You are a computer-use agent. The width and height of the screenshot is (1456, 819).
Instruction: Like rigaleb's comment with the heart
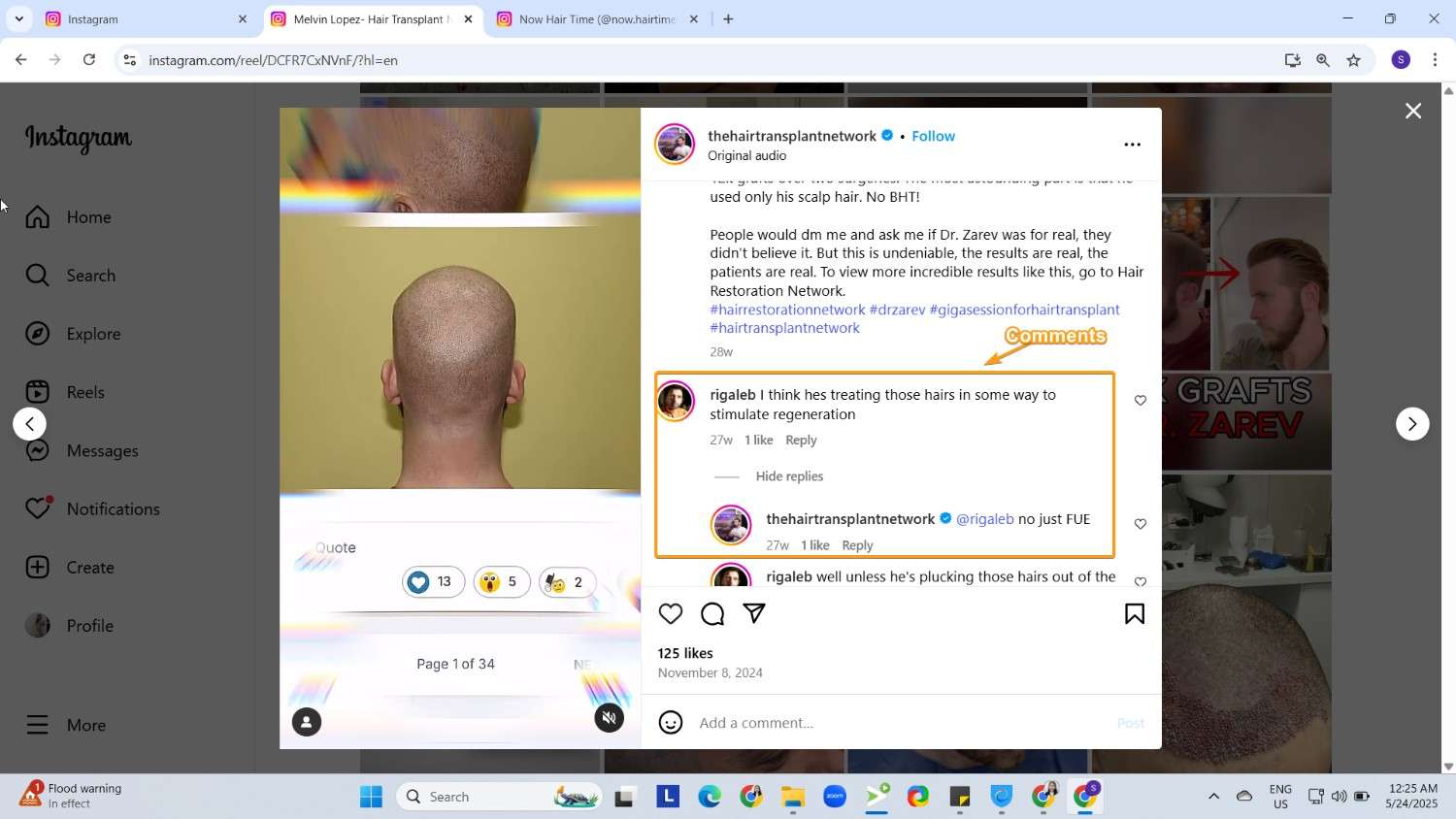[1141, 400]
